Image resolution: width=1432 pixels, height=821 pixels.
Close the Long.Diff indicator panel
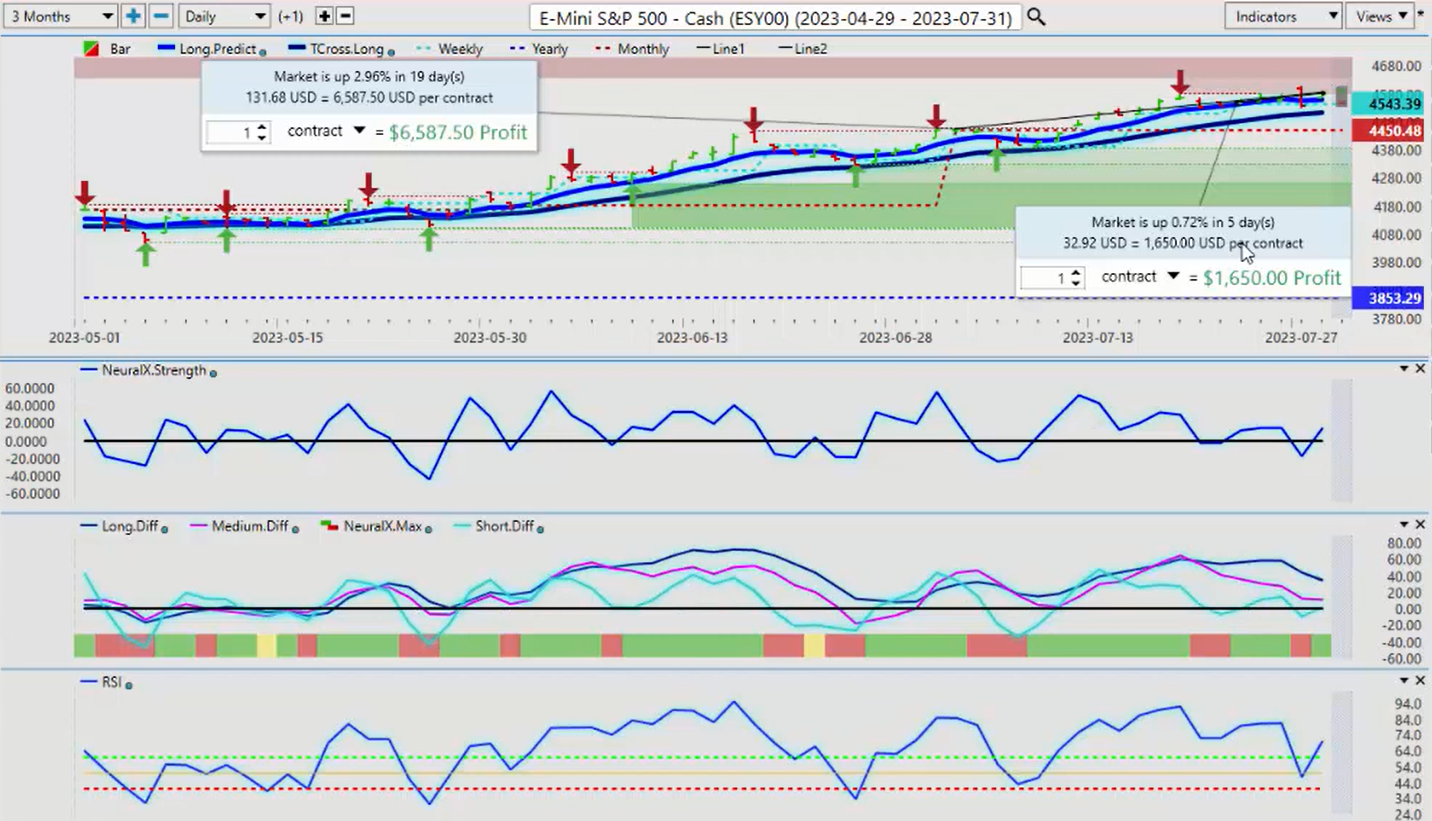1419,524
